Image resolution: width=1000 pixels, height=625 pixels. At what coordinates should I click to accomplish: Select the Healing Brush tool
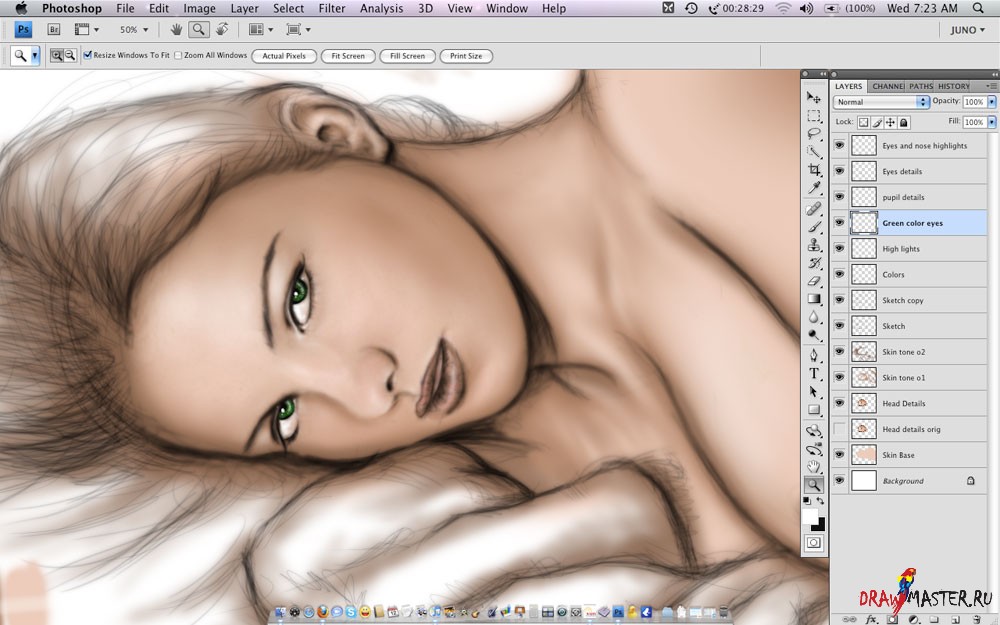(814, 209)
